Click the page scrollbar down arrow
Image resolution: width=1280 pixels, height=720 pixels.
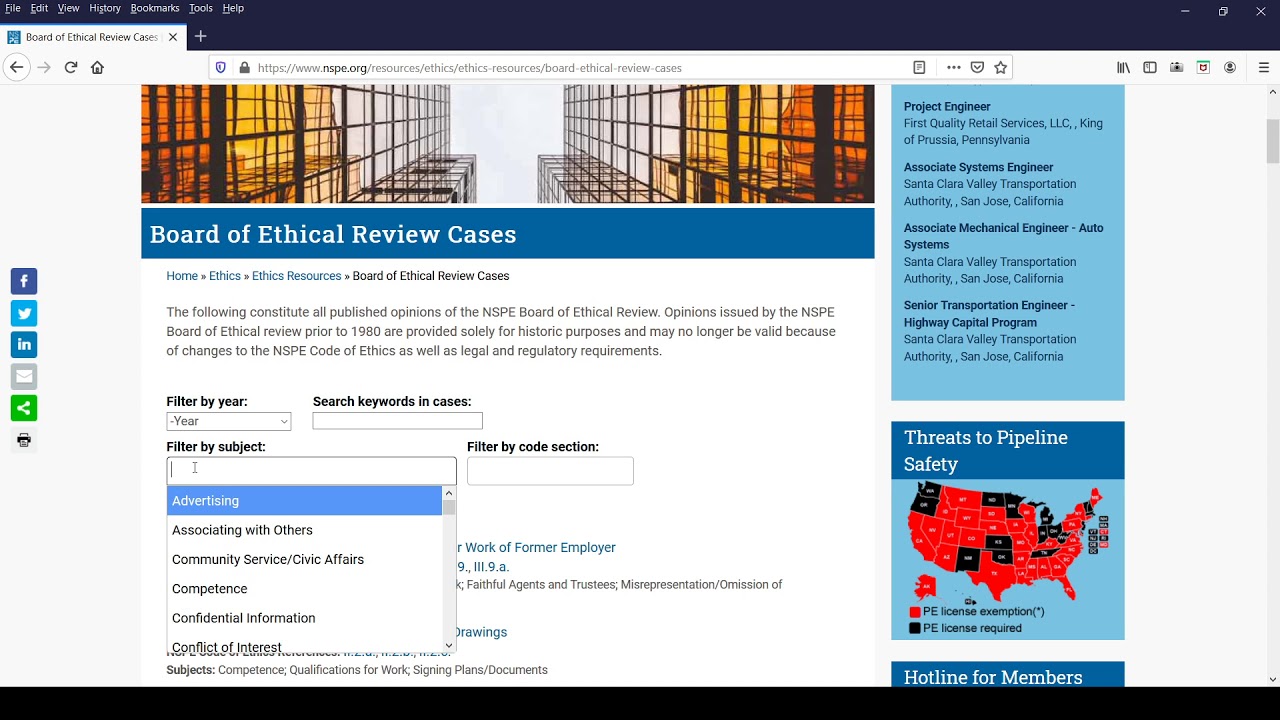point(1273,680)
